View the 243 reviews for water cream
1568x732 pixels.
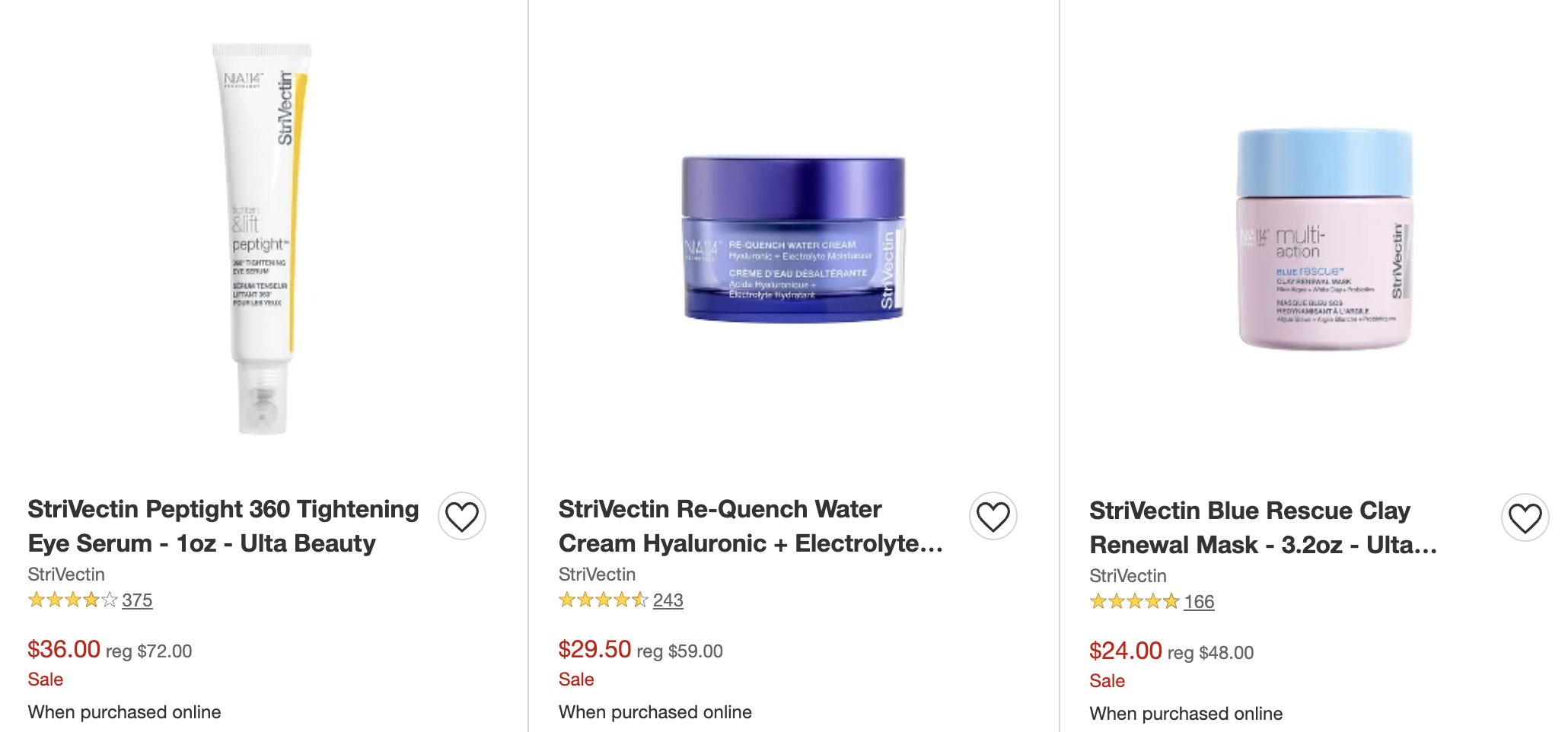668,600
